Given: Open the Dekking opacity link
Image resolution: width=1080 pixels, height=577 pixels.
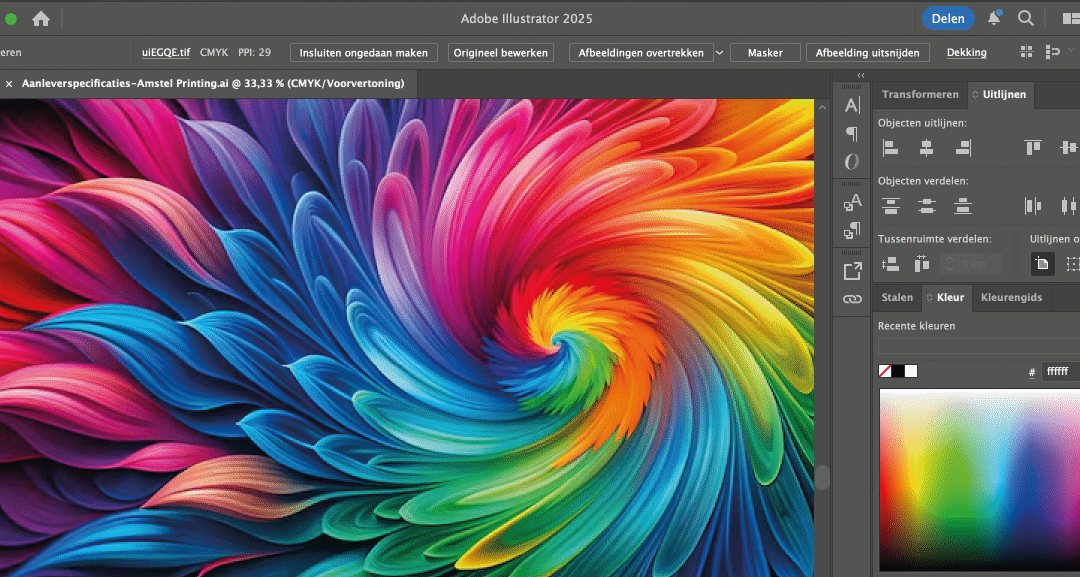Looking at the screenshot, I should click(966, 52).
